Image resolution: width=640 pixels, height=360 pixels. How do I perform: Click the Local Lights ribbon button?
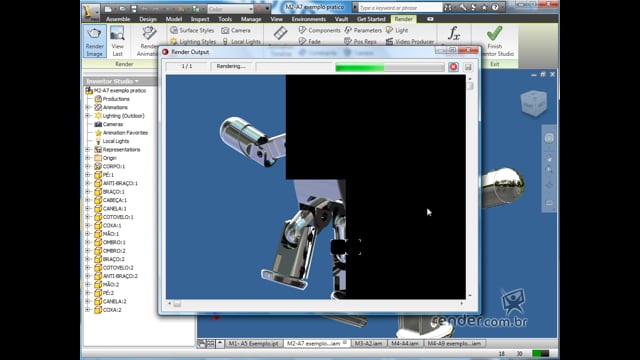click(x=241, y=41)
